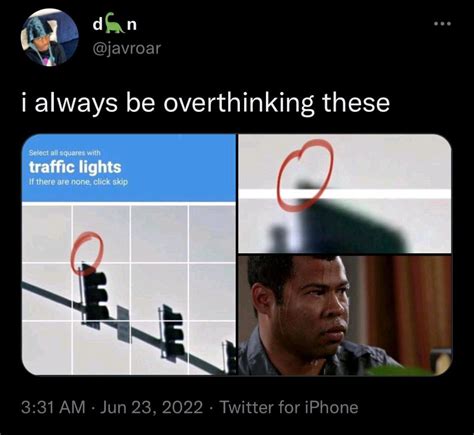Select captcha square with middle traffic light
Screen dimensions: 474x435
[x=159, y=348]
